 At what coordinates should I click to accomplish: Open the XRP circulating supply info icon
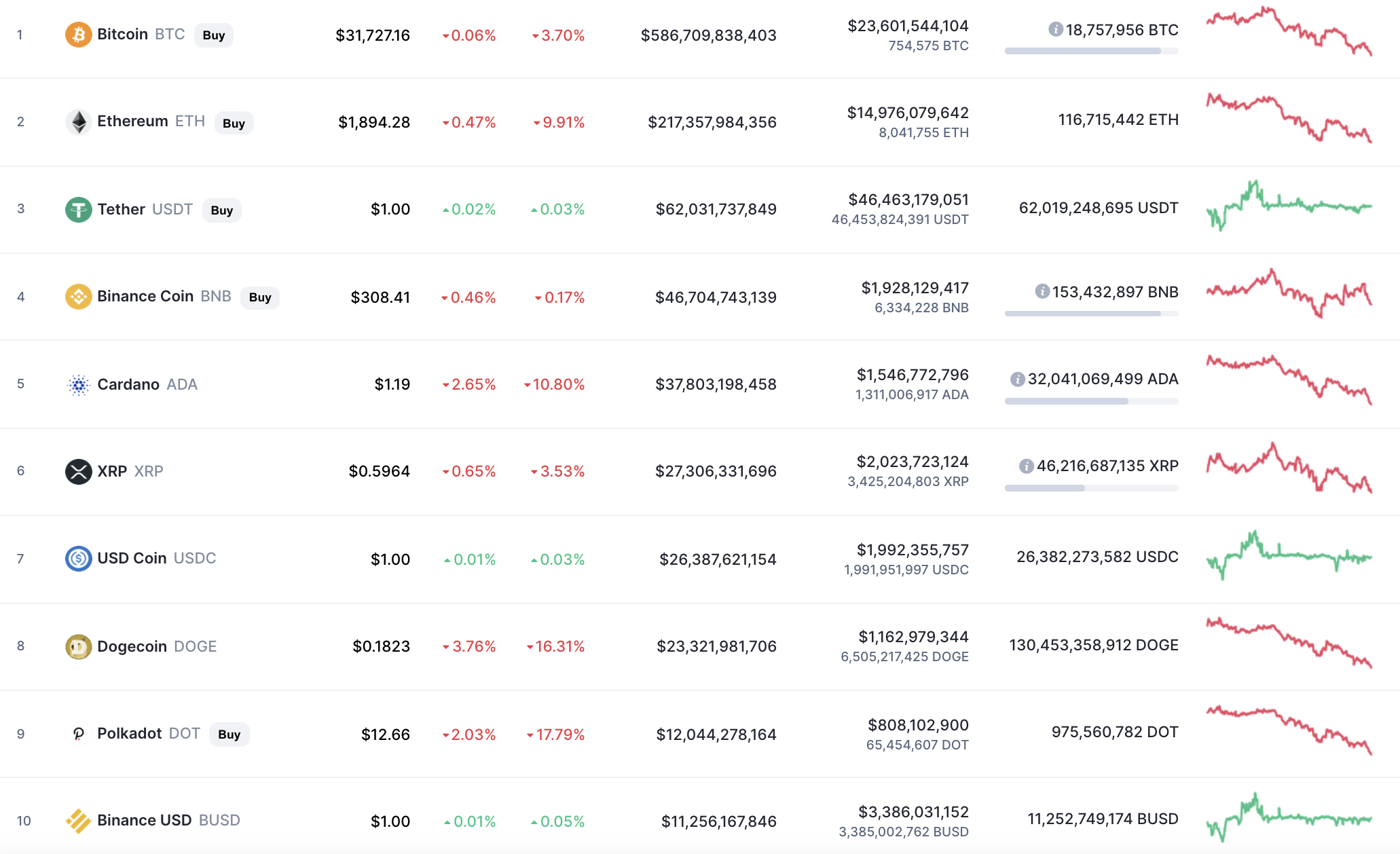[1027, 466]
